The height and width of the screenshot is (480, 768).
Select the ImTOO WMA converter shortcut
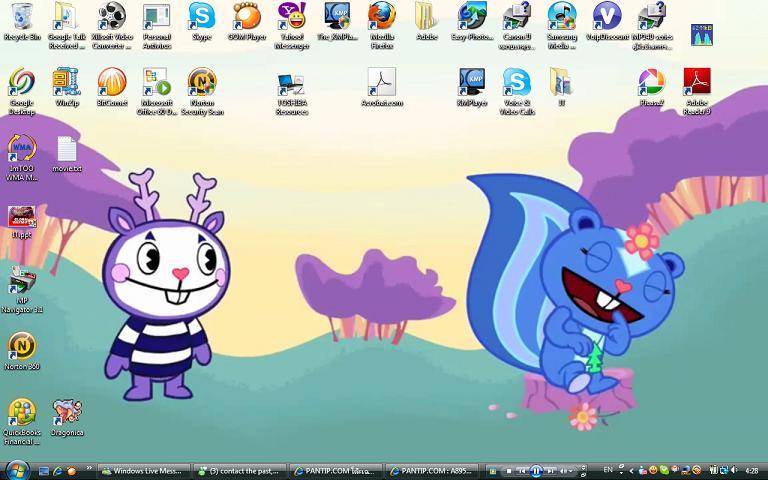click(22, 158)
